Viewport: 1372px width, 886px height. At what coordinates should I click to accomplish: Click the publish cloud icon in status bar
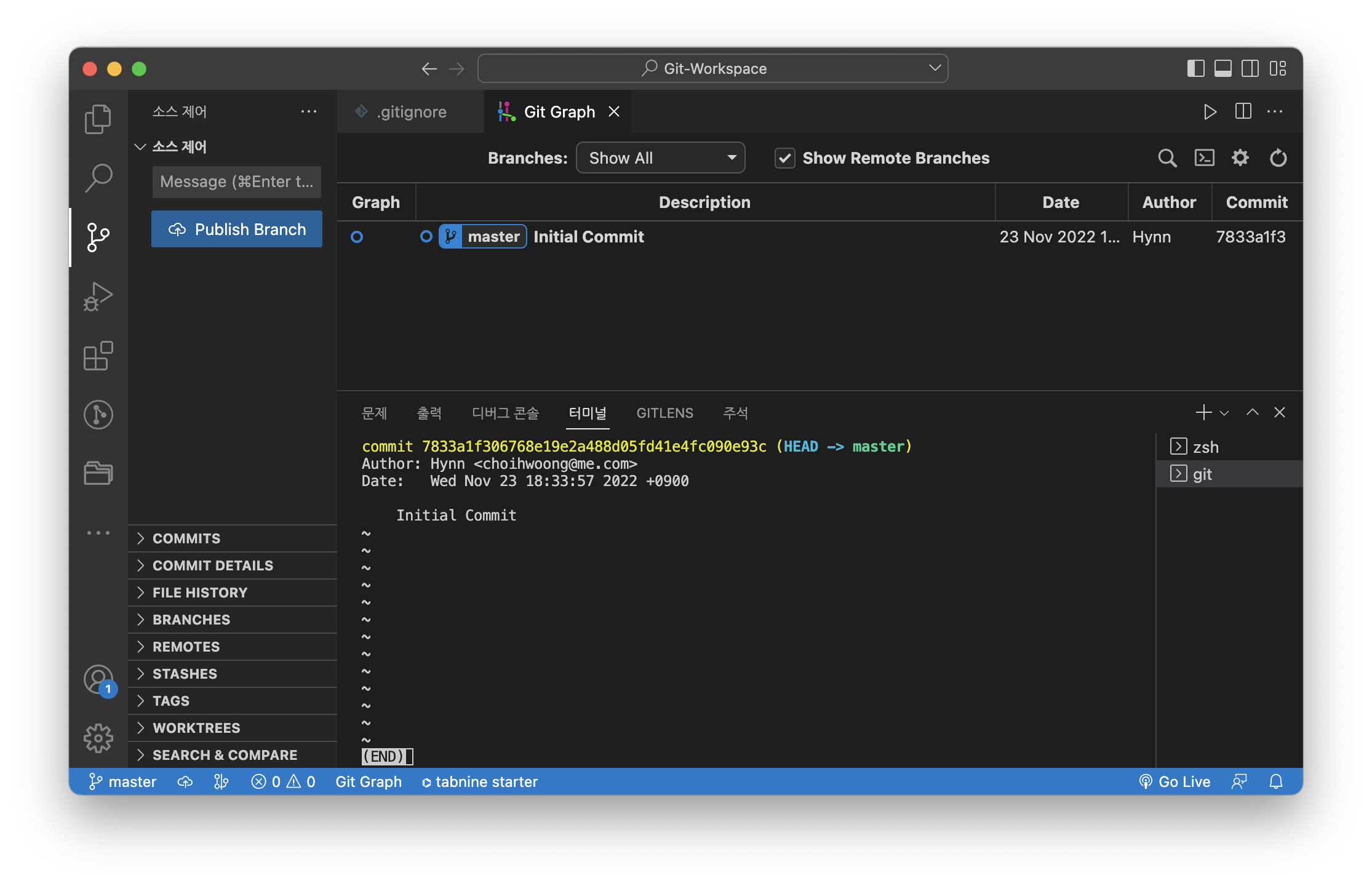pyautogui.click(x=185, y=781)
